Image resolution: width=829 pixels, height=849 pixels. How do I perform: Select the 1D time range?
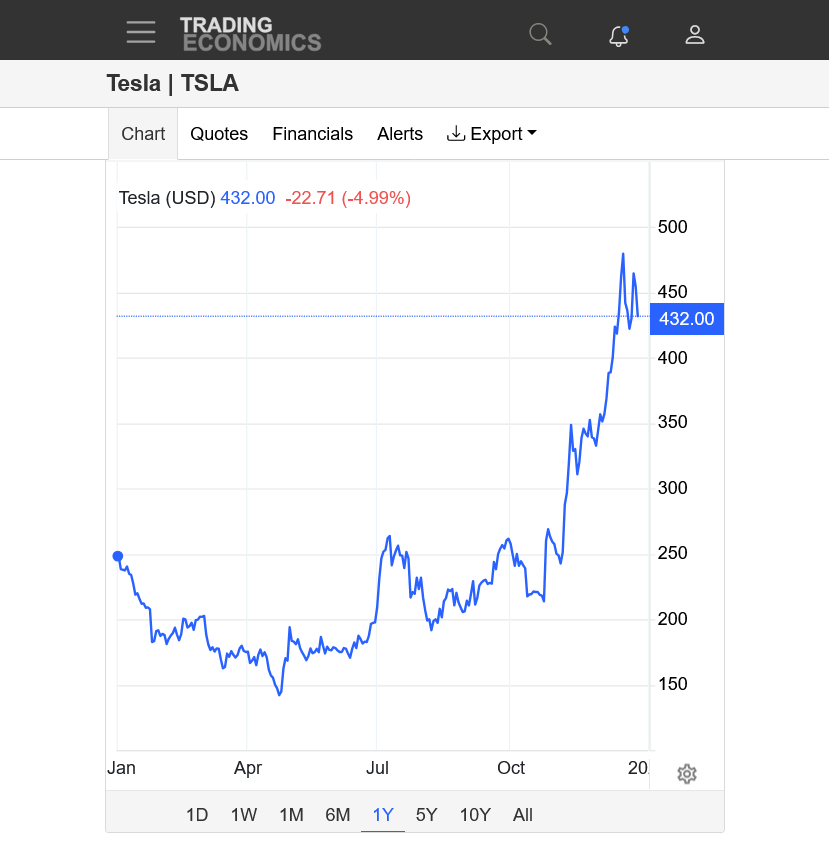coord(197,815)
